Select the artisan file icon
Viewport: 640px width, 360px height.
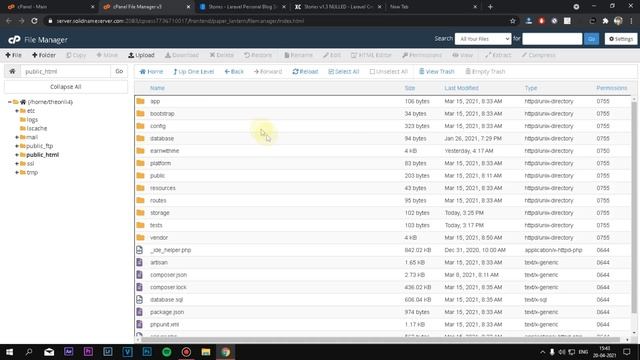(x=140, y=262)
